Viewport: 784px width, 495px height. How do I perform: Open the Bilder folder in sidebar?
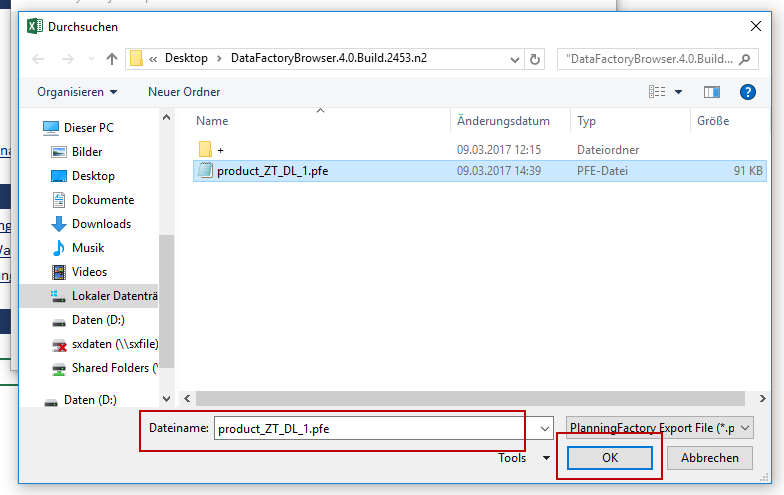[87, 152]
